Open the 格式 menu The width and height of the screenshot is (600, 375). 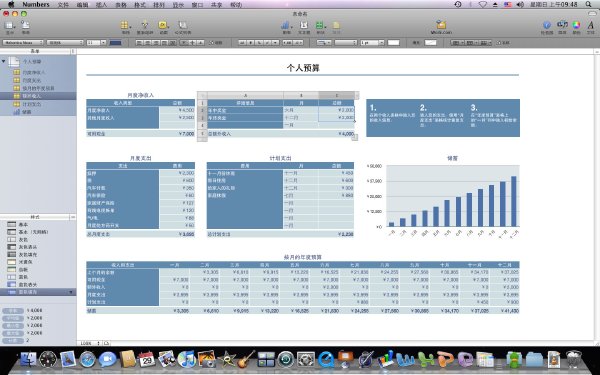point(140,5)
